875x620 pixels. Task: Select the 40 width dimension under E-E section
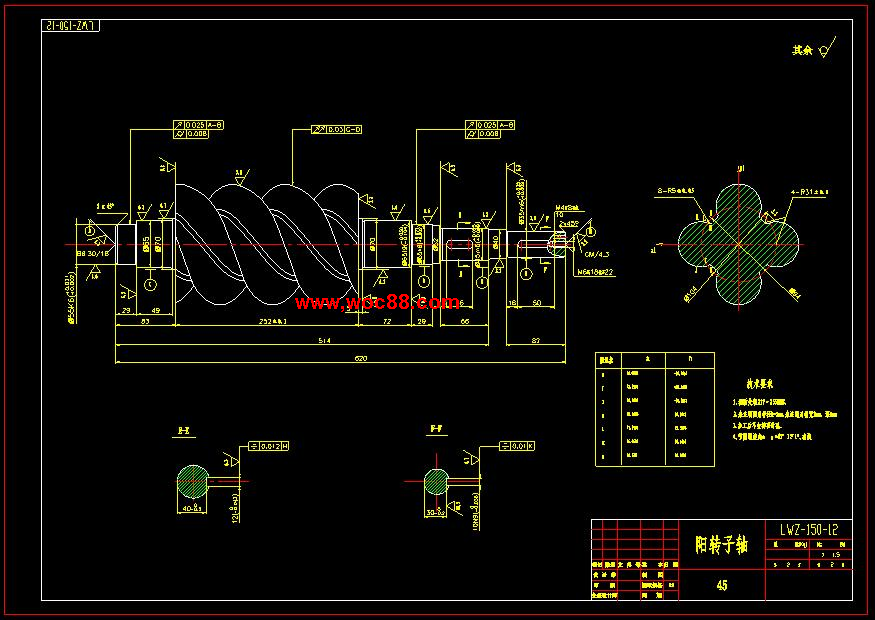[192, 509]
